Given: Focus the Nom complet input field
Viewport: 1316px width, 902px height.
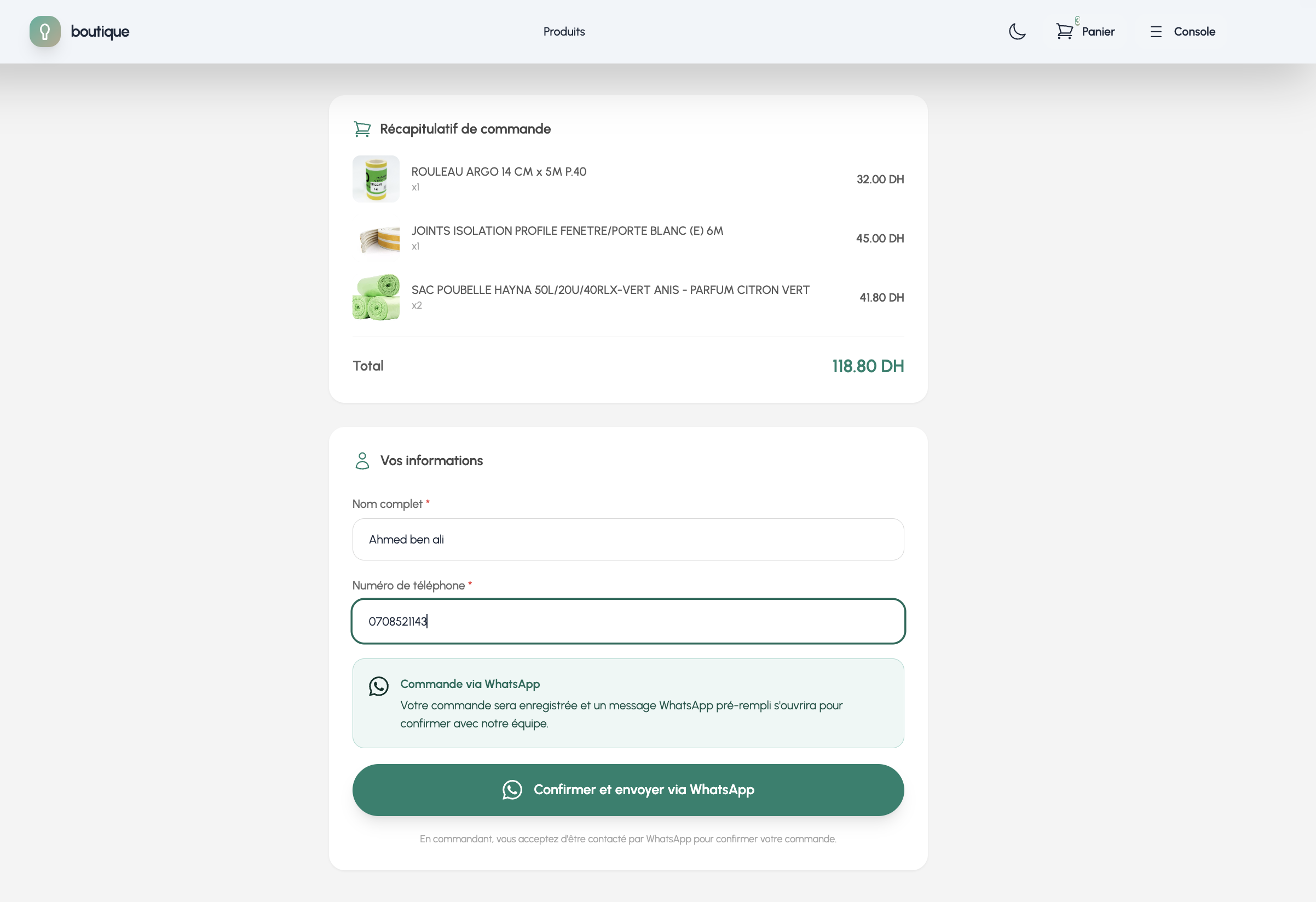Looking at the screenshot, I should coord(628,540).
